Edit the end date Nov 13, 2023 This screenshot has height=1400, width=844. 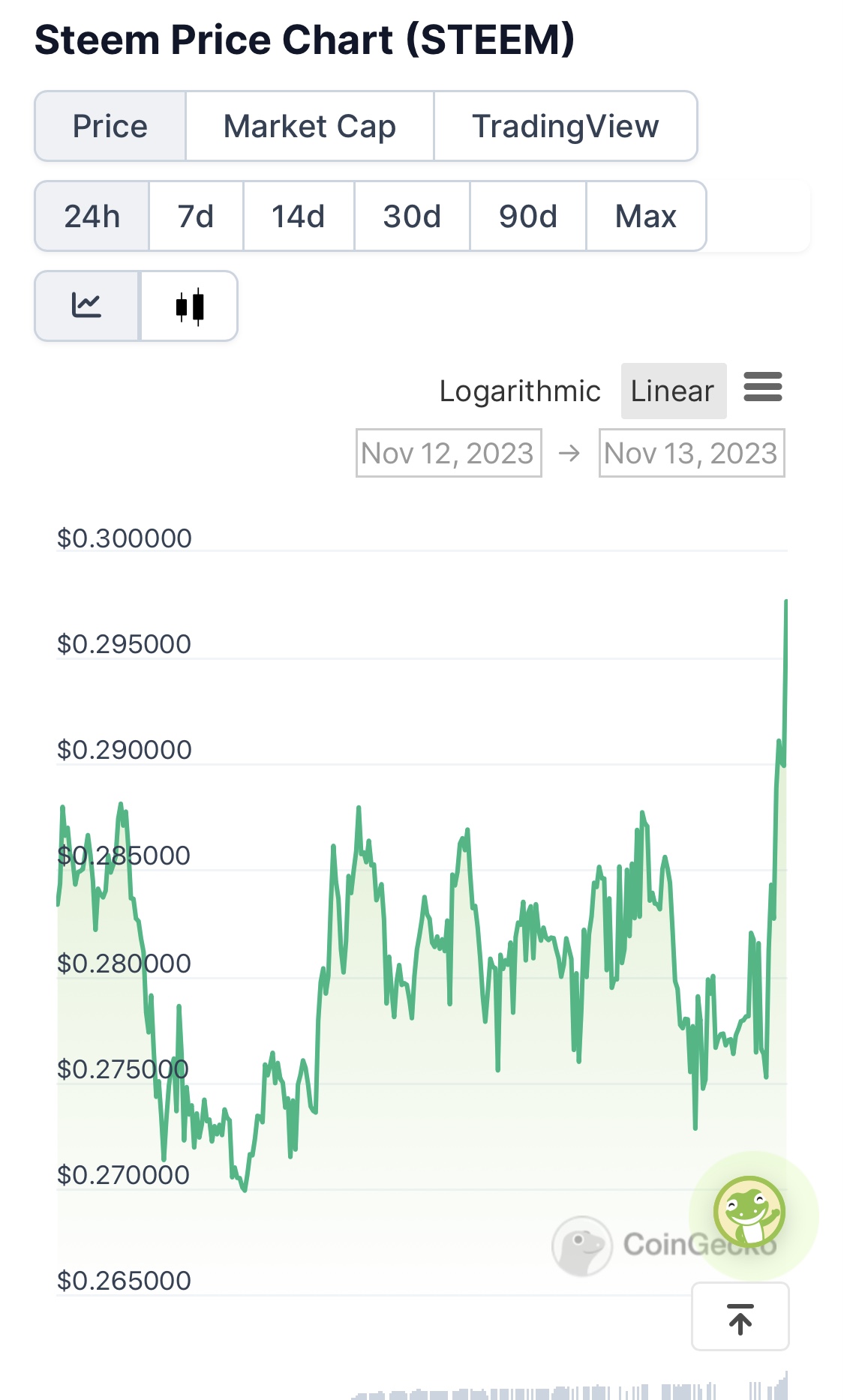pyautogui.click(x=692, y=453)
